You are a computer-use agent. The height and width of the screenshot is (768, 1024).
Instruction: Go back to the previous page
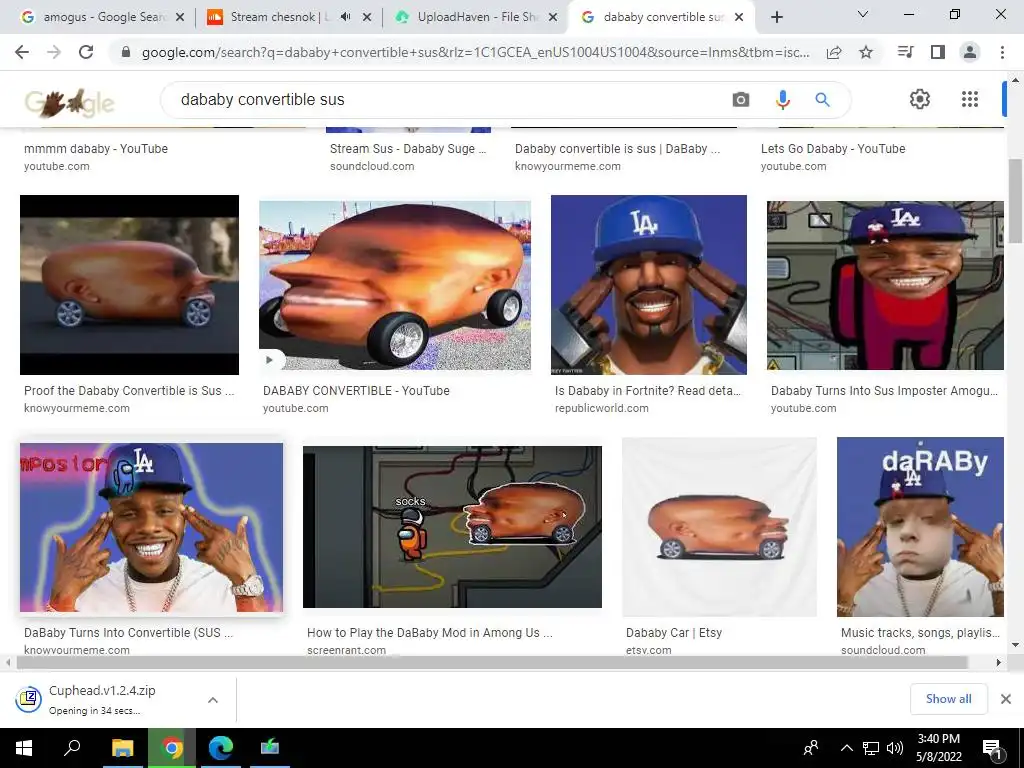tap(22, 52)
